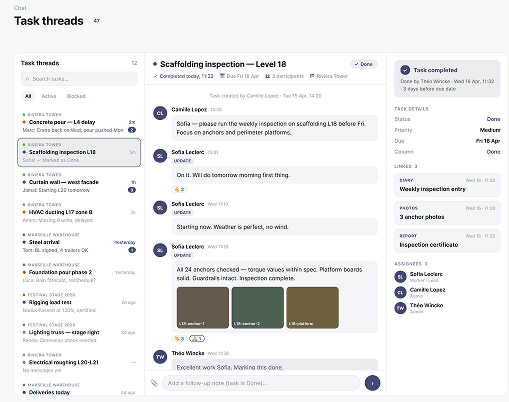Image resolution: width=509 pixels, height=402 pixels.
Task: Open Scaffolding inspection L18 thread
Action: click(79, 152)
